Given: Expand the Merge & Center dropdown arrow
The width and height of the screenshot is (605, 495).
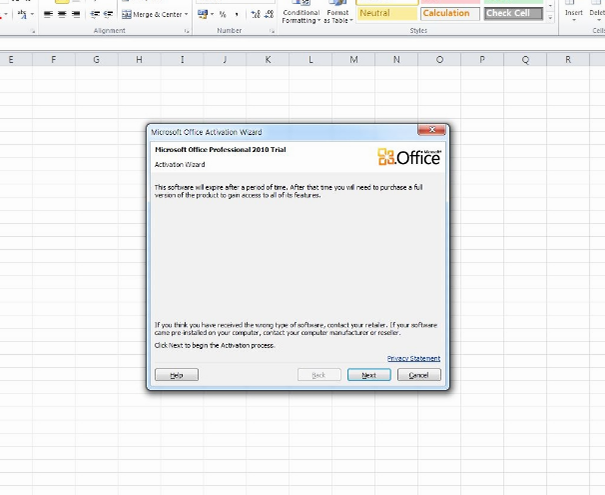Looking at the screenshot, I should click(186, 15).
